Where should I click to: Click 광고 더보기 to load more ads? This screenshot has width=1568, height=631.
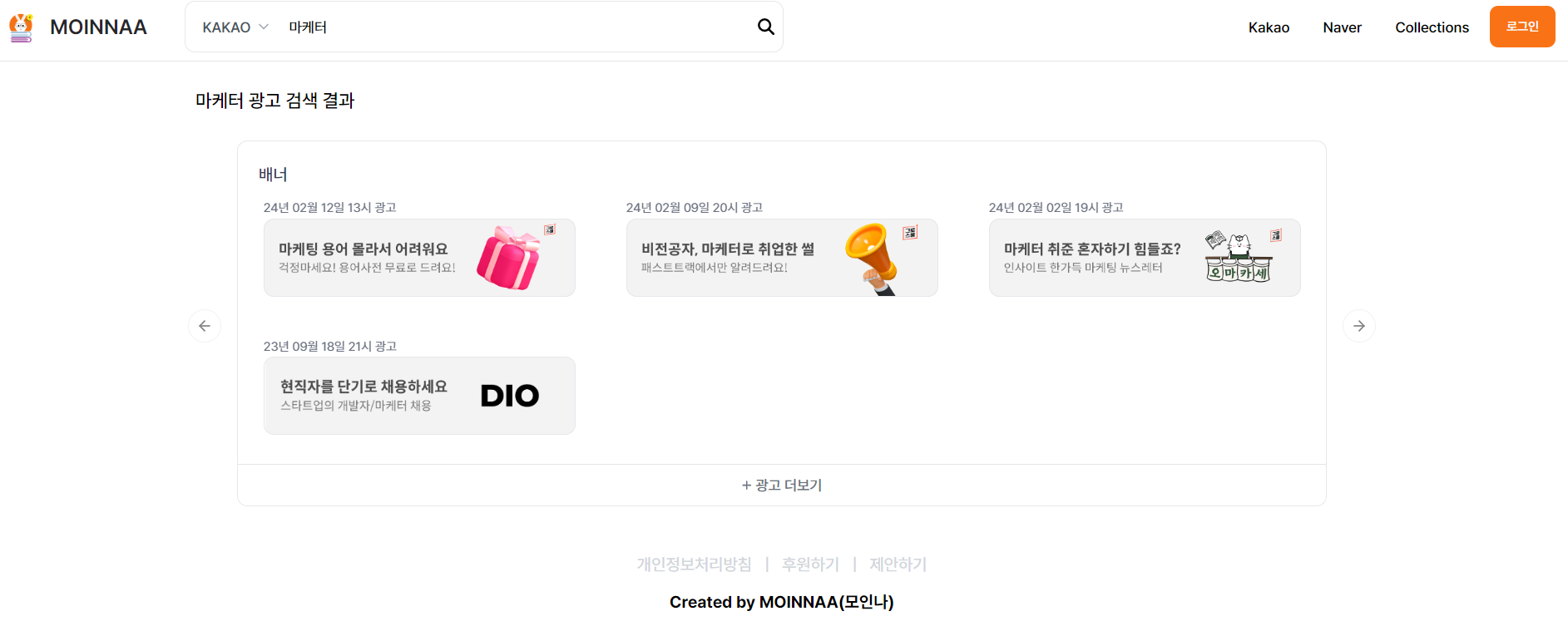[x=781, y=485]
